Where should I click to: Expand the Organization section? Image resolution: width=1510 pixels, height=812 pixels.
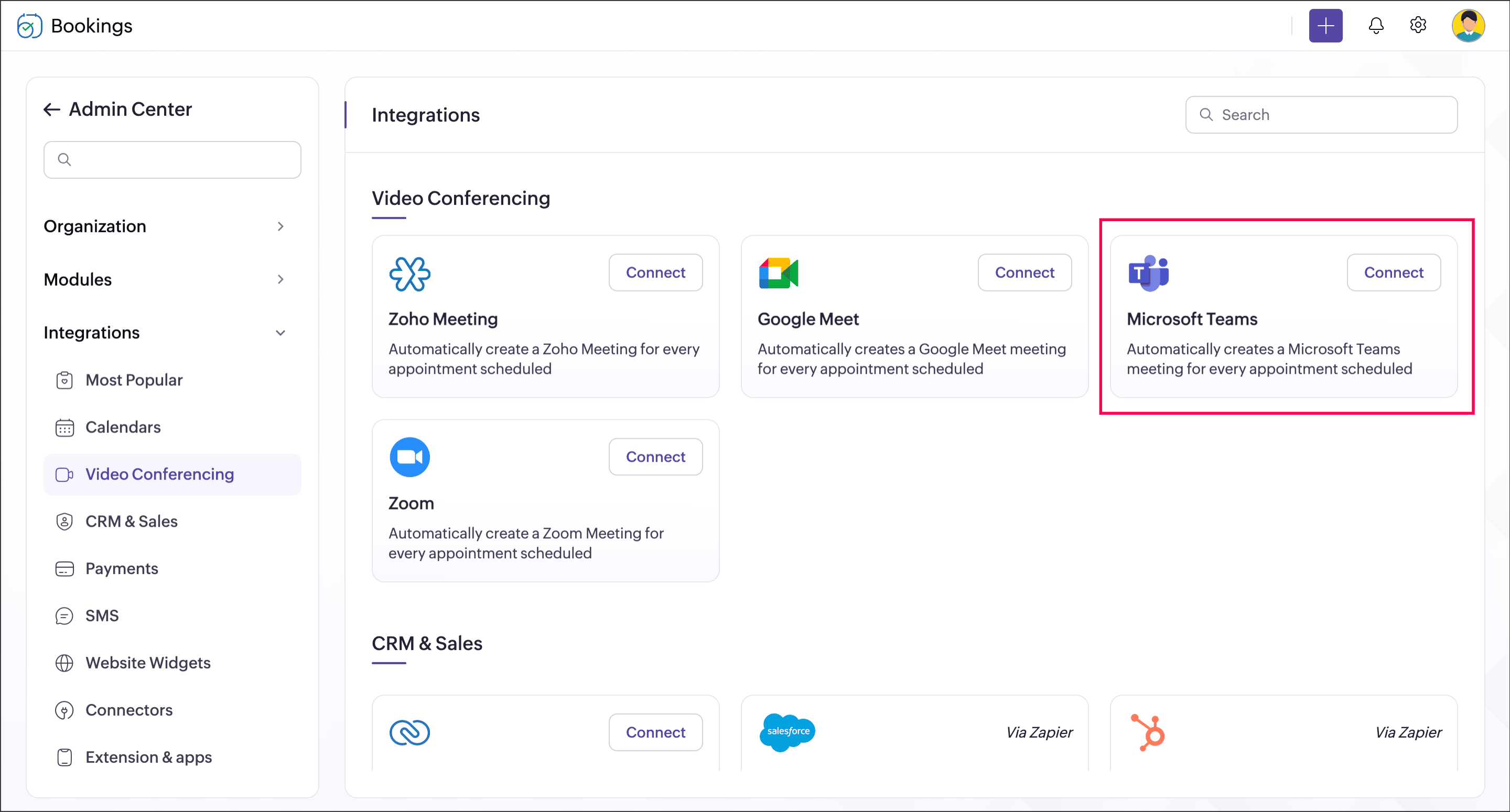click(280, 226)
